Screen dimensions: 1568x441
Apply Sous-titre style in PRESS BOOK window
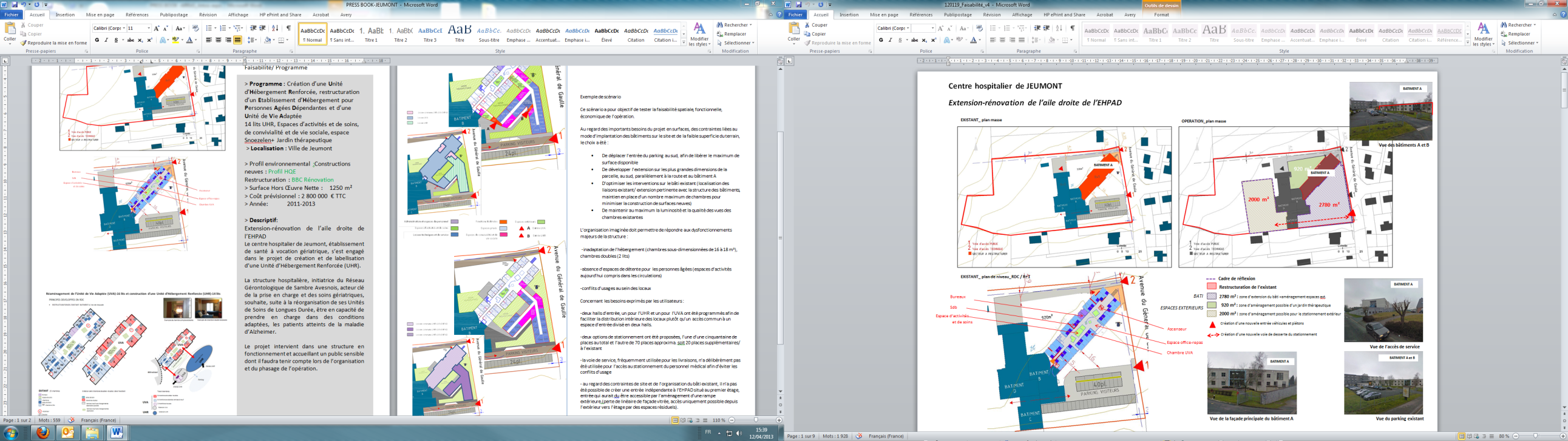point(489,34)
